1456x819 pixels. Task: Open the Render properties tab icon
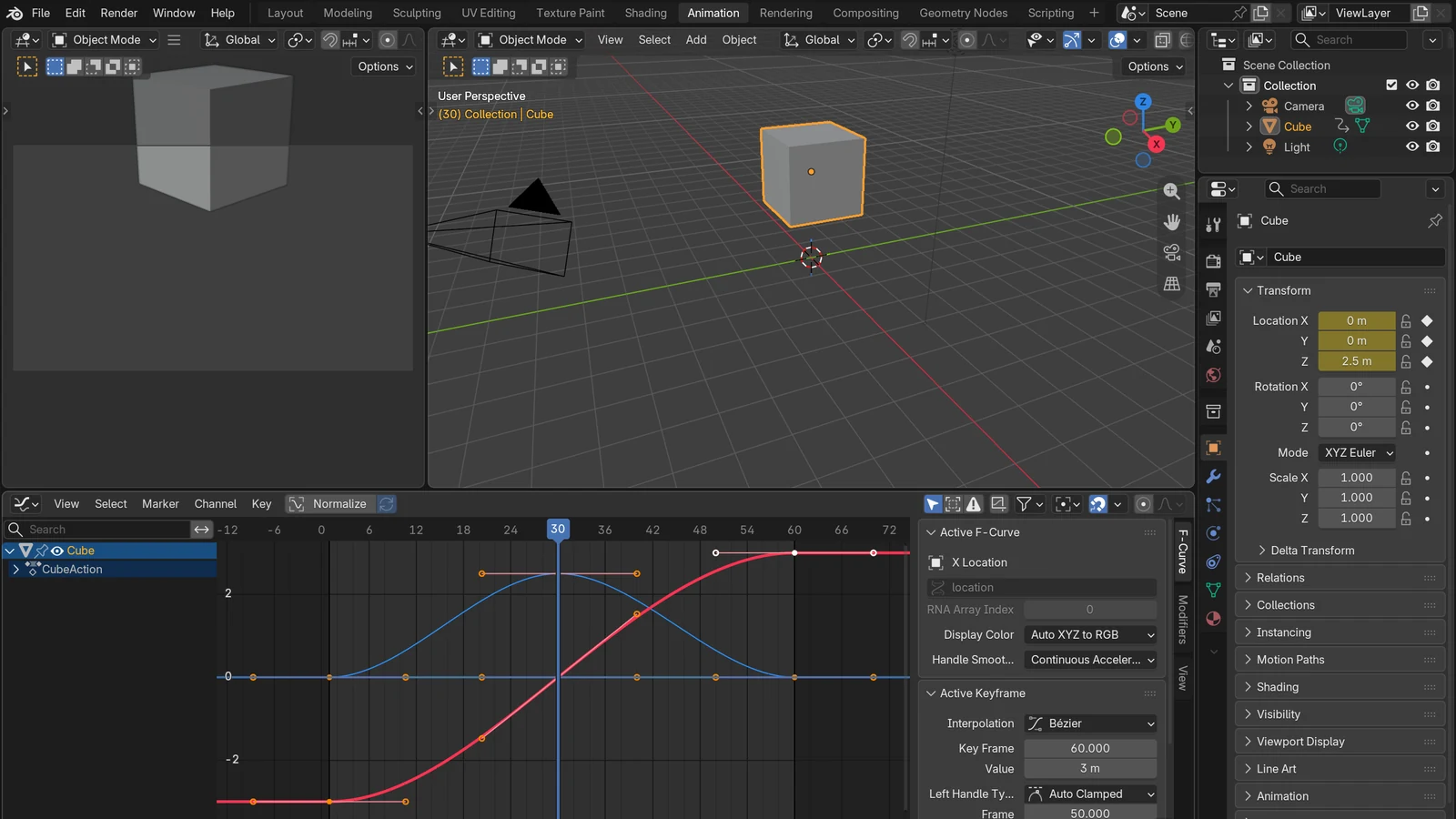click(x=1213, y=261)
